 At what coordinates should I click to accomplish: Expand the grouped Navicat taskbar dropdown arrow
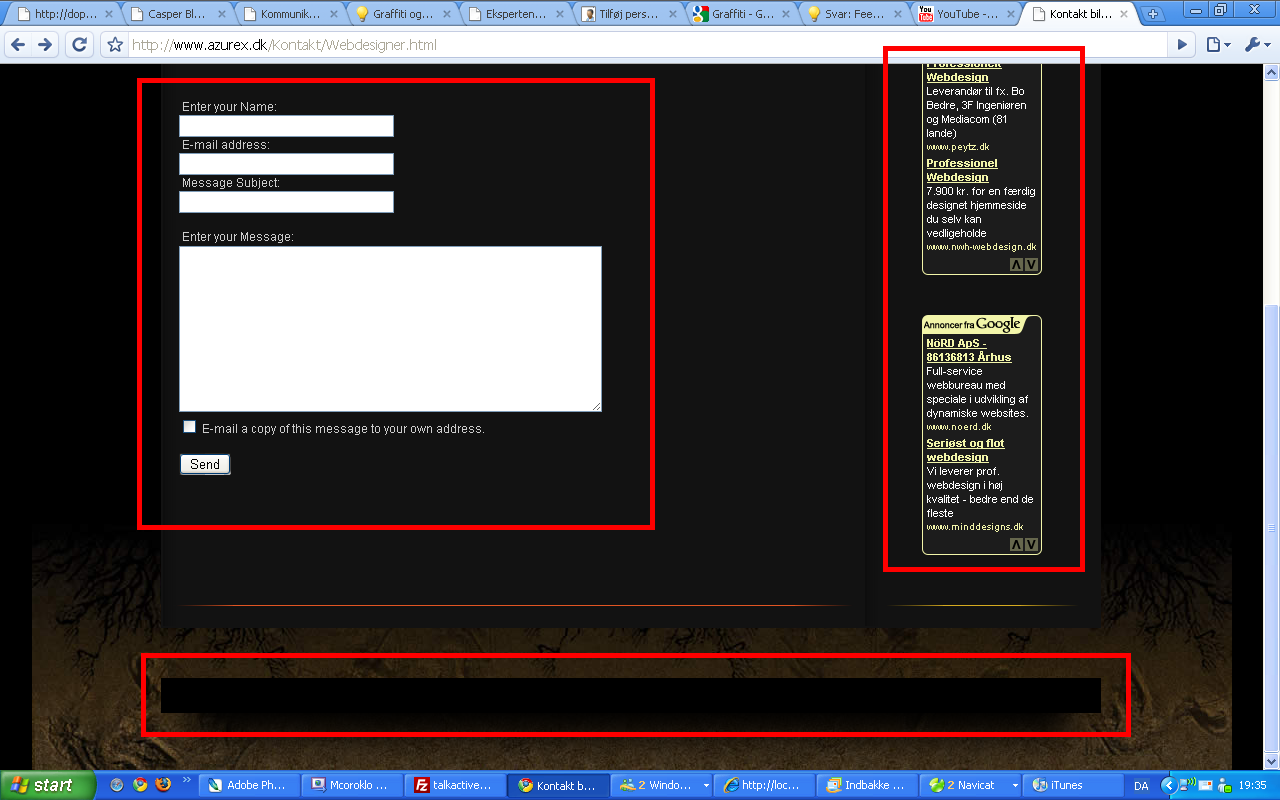pyautogui.click(x=1015, y=785)
